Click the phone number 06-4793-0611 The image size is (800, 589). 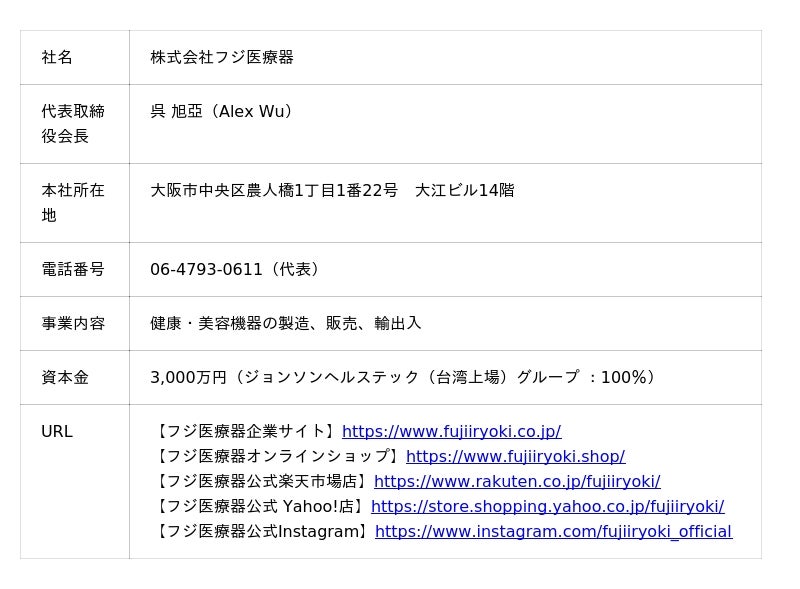(206, 270)
